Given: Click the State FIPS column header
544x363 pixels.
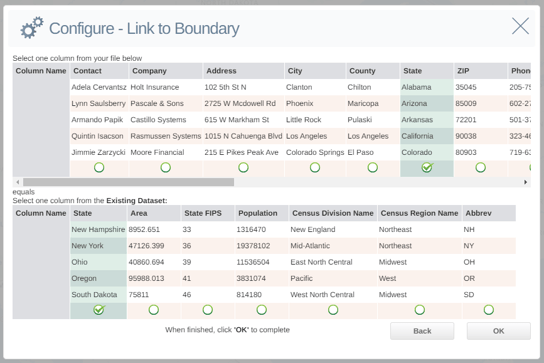Looking at the screenshot, I should pyautogui.click(x=208, y=213).
